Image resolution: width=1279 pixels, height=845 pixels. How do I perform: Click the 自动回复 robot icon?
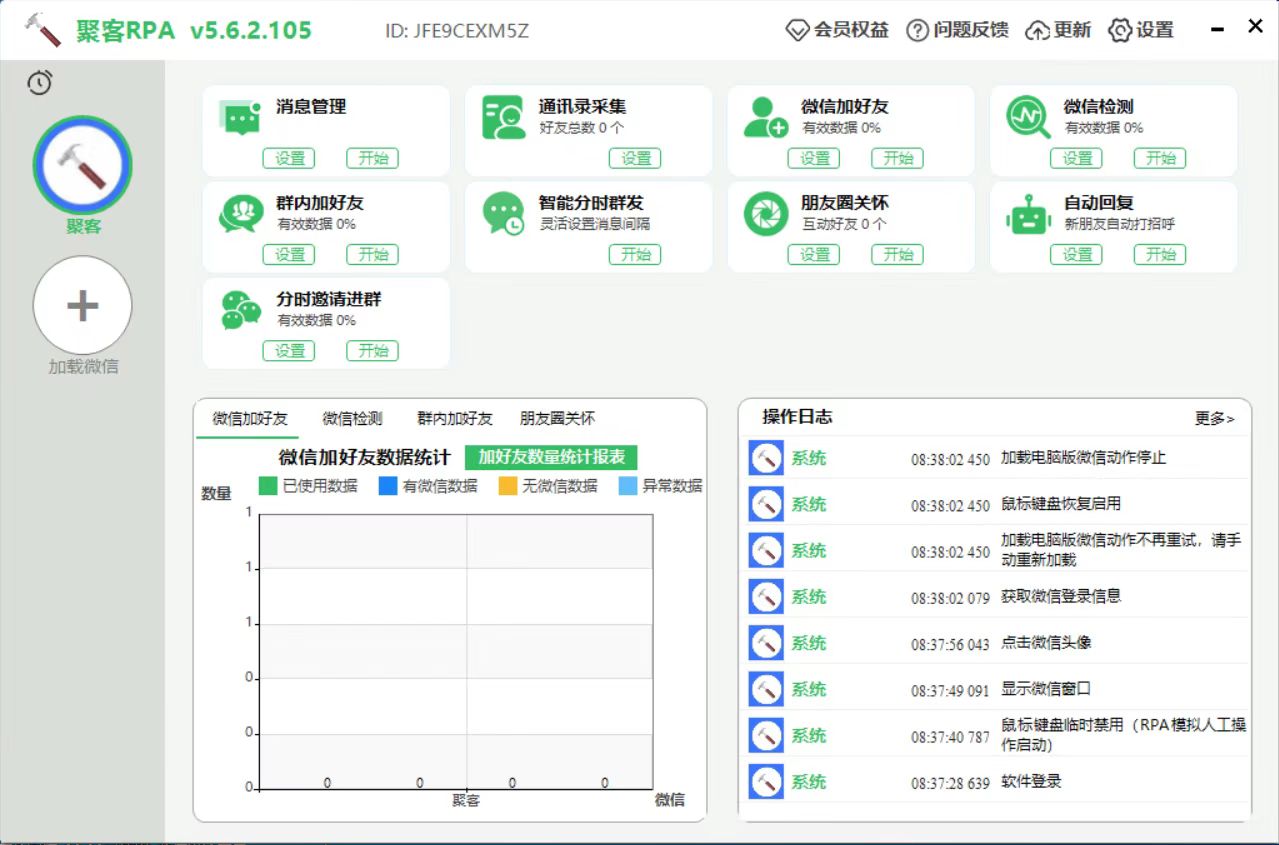pos(1028,213)
